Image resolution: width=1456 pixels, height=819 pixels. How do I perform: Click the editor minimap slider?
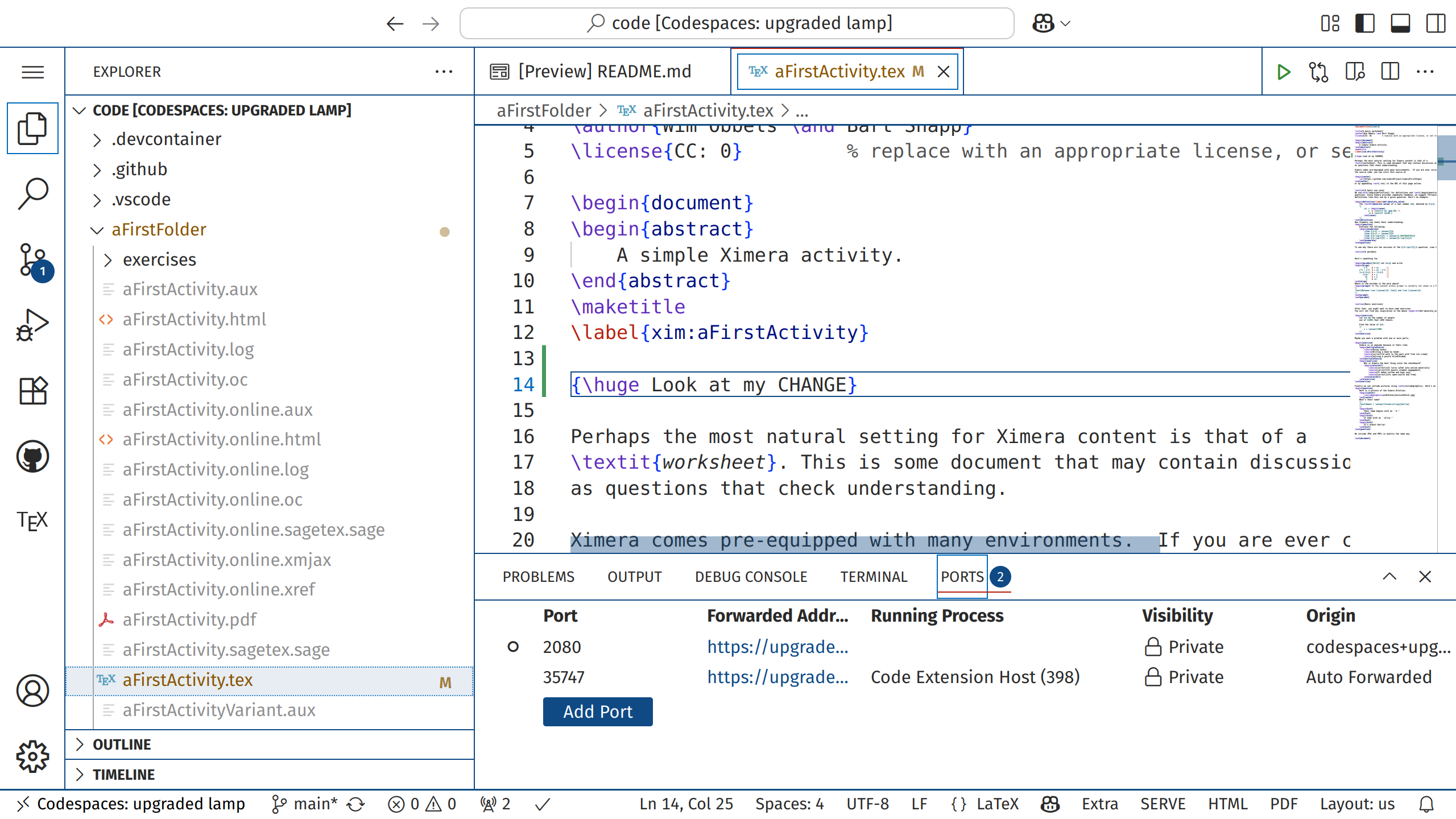click(x=1446, y=158)
